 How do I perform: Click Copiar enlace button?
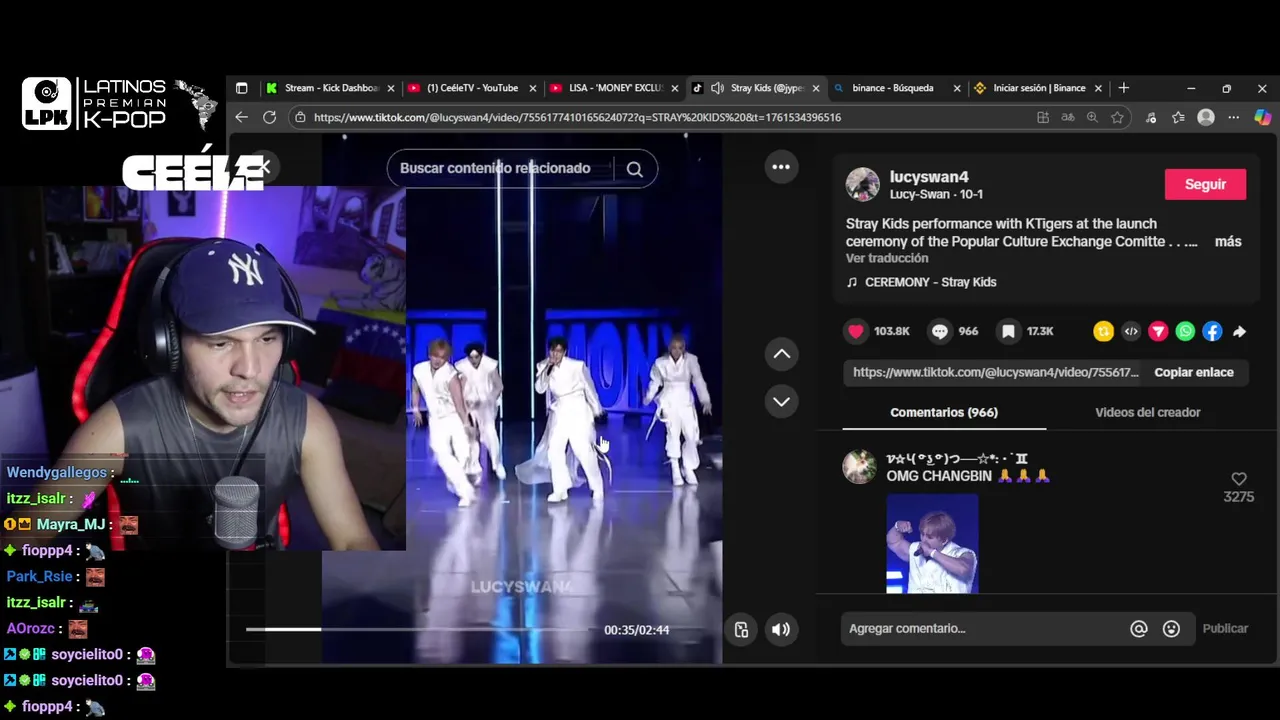[x=1194, y=372]
